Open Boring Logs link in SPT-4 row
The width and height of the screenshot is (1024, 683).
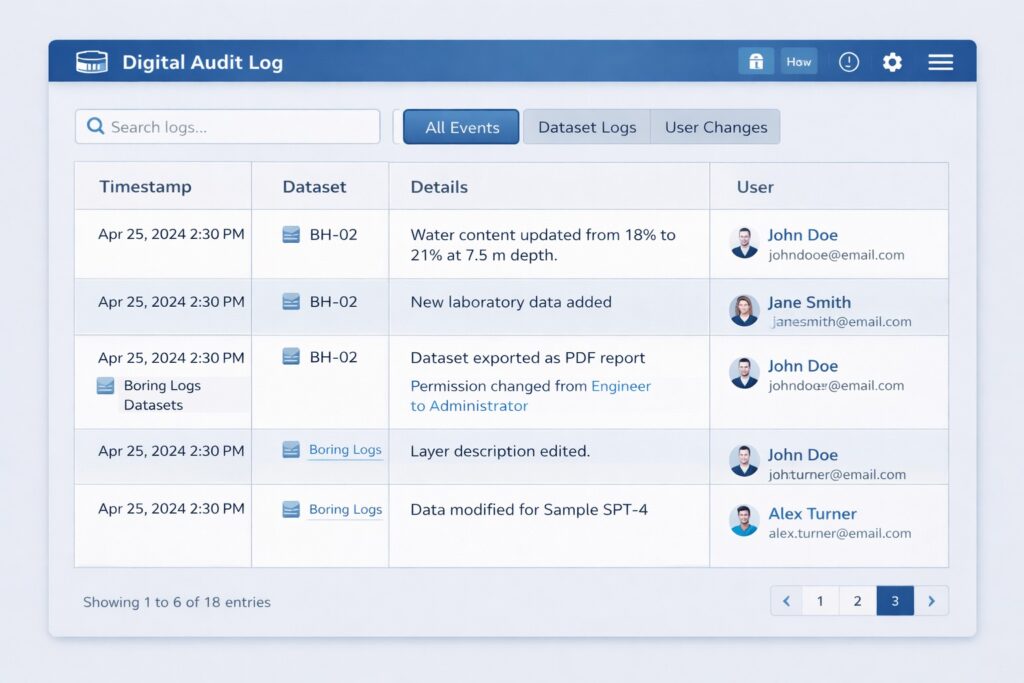point(345,509)
